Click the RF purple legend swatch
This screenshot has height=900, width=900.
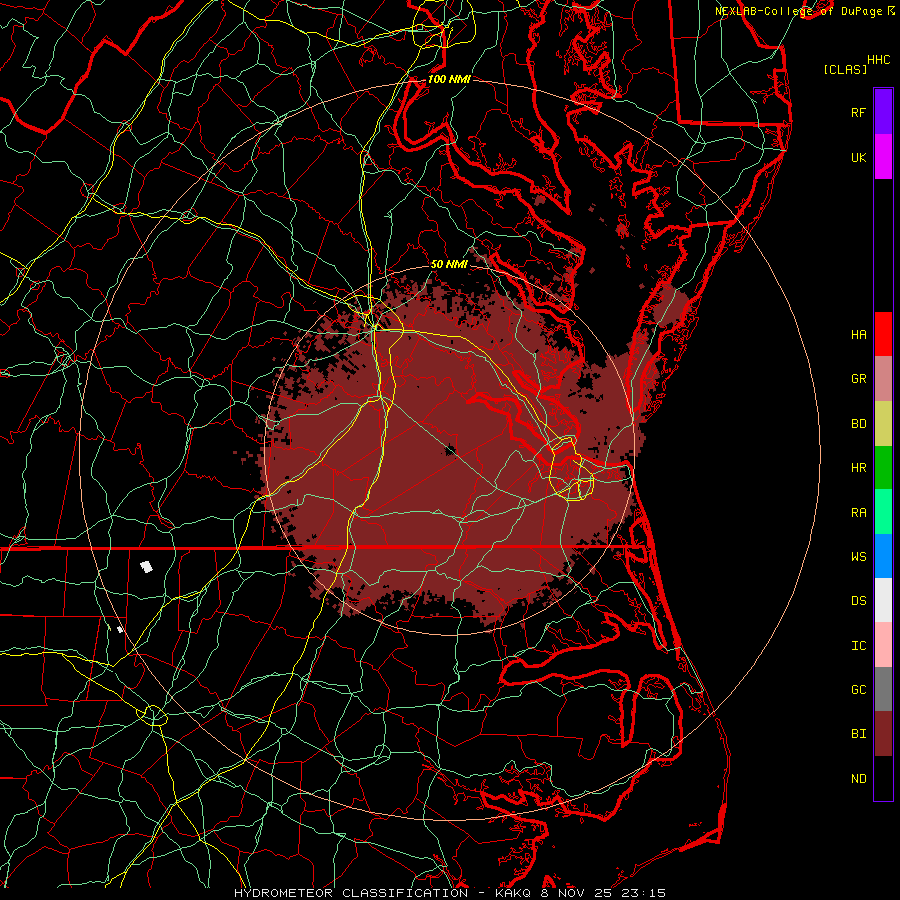883,112
